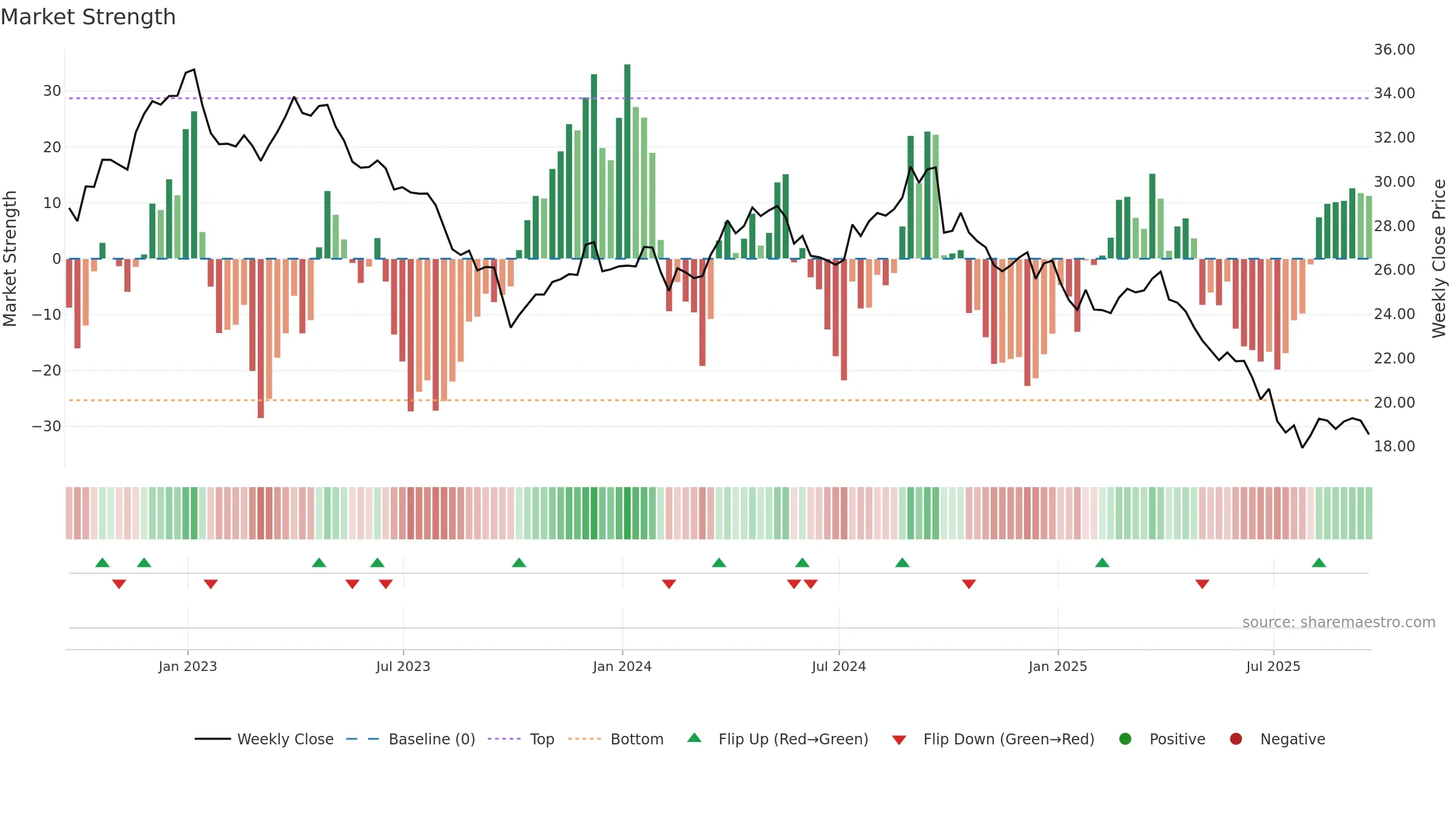The width and height of the screenshot is (1456, 819).
Task: Toggle the Weekly Close legend entry
Action: coord(264,739)
